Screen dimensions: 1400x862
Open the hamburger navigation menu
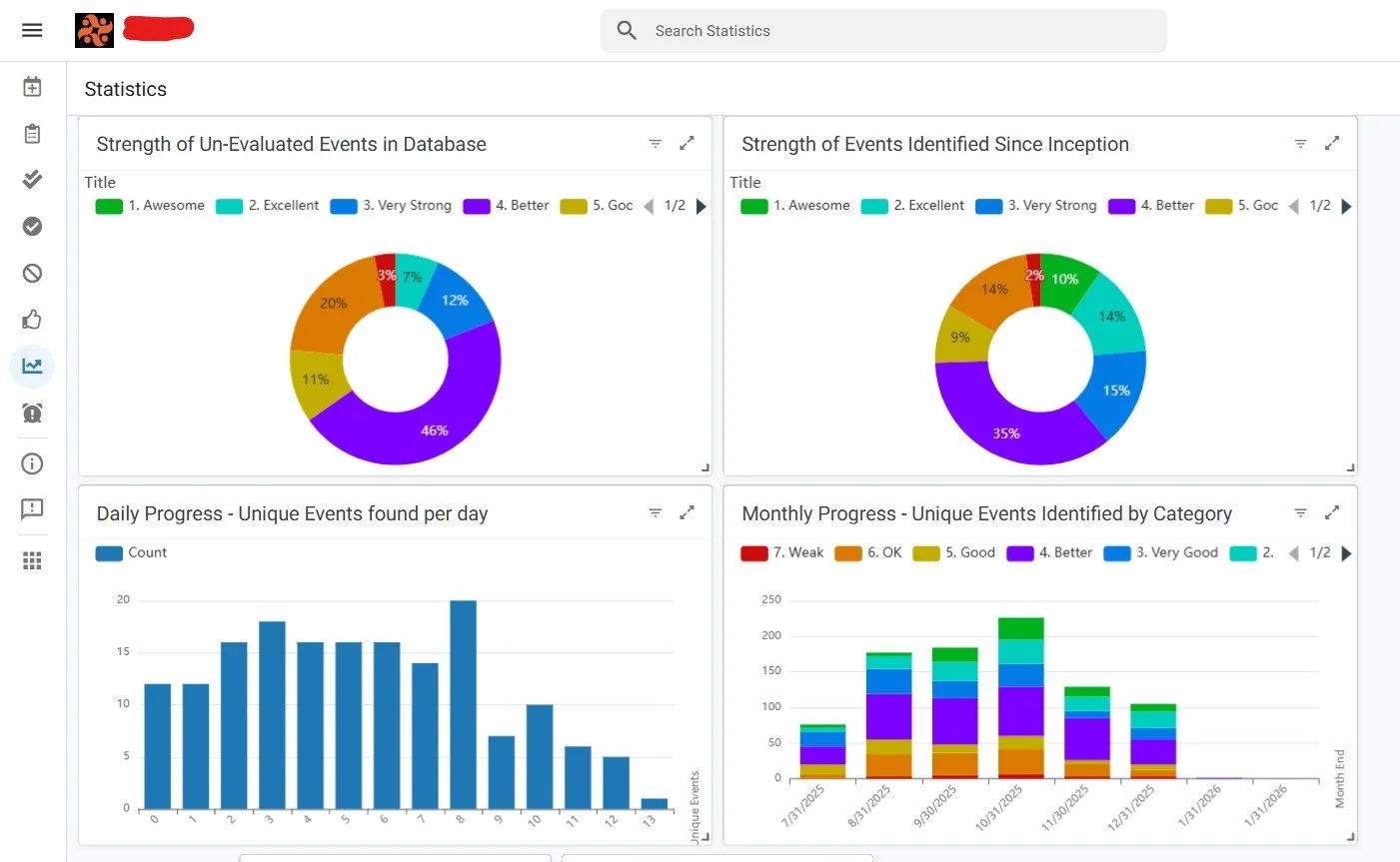click(x=32, y=30)
